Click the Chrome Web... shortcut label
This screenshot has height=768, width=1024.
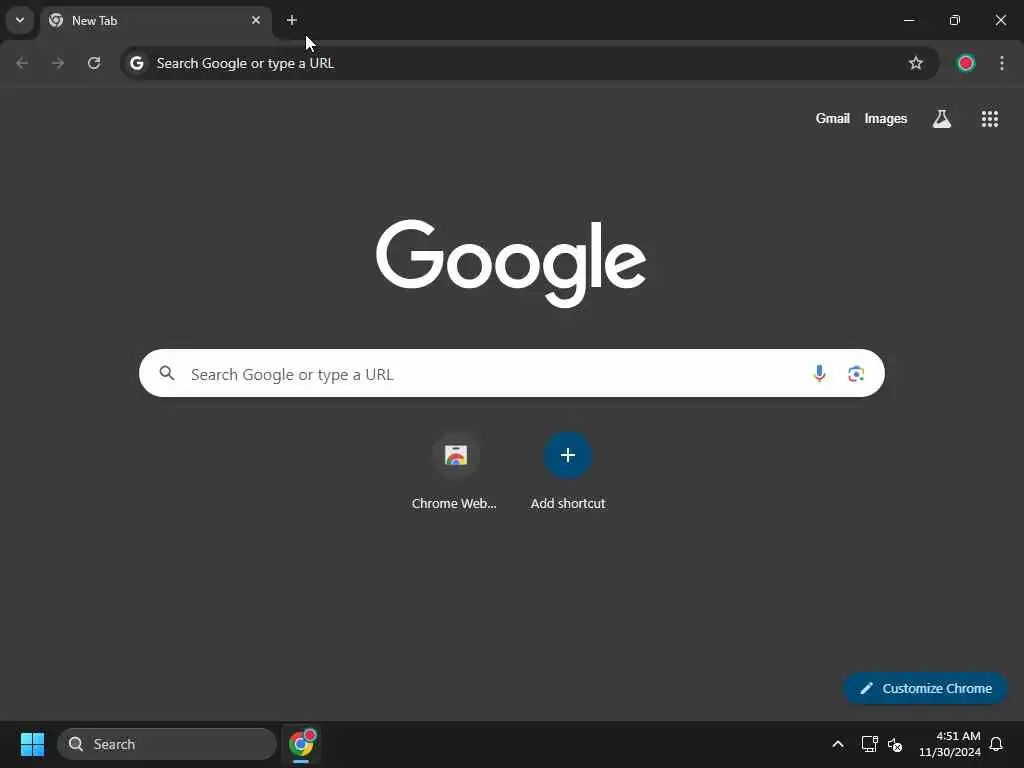click(x=454, y=504)
